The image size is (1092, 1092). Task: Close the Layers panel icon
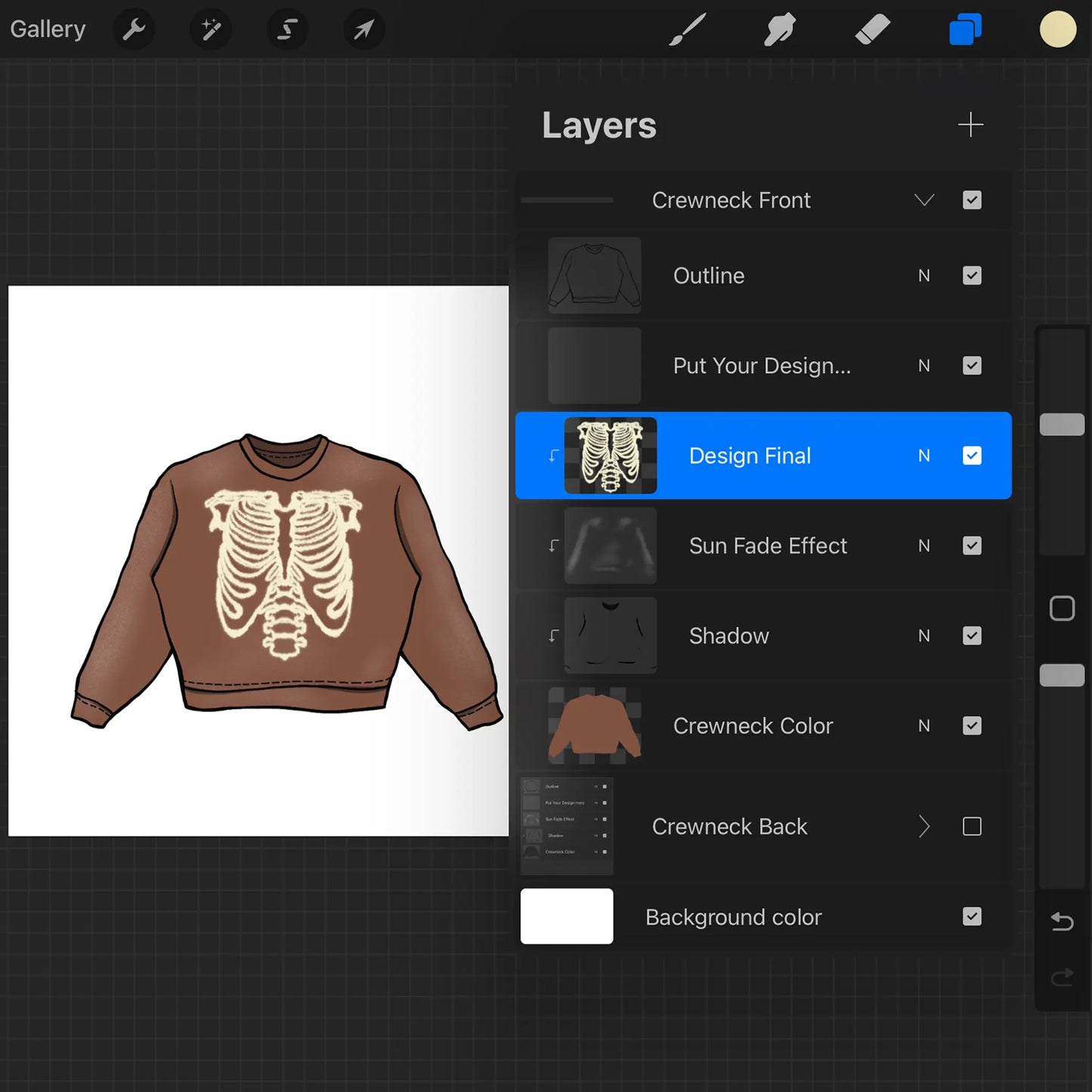point(965,30)
